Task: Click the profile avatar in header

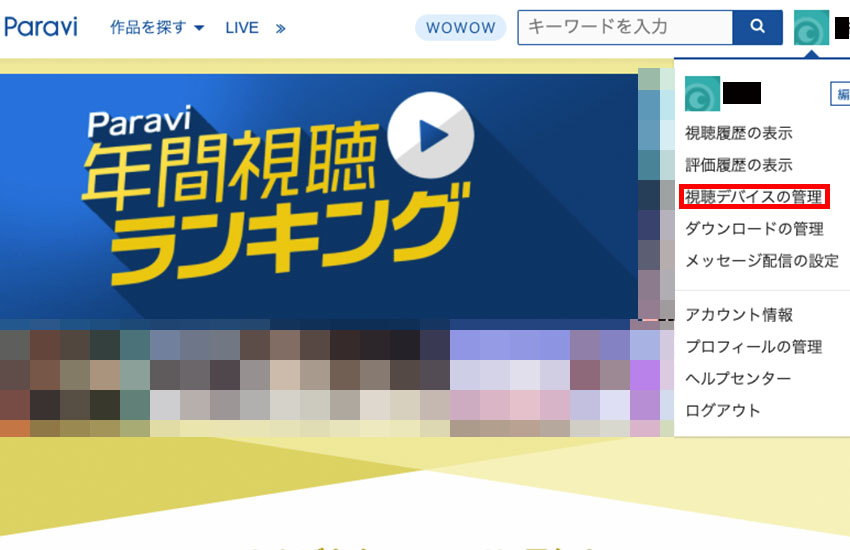Action: tap(811, 27)
